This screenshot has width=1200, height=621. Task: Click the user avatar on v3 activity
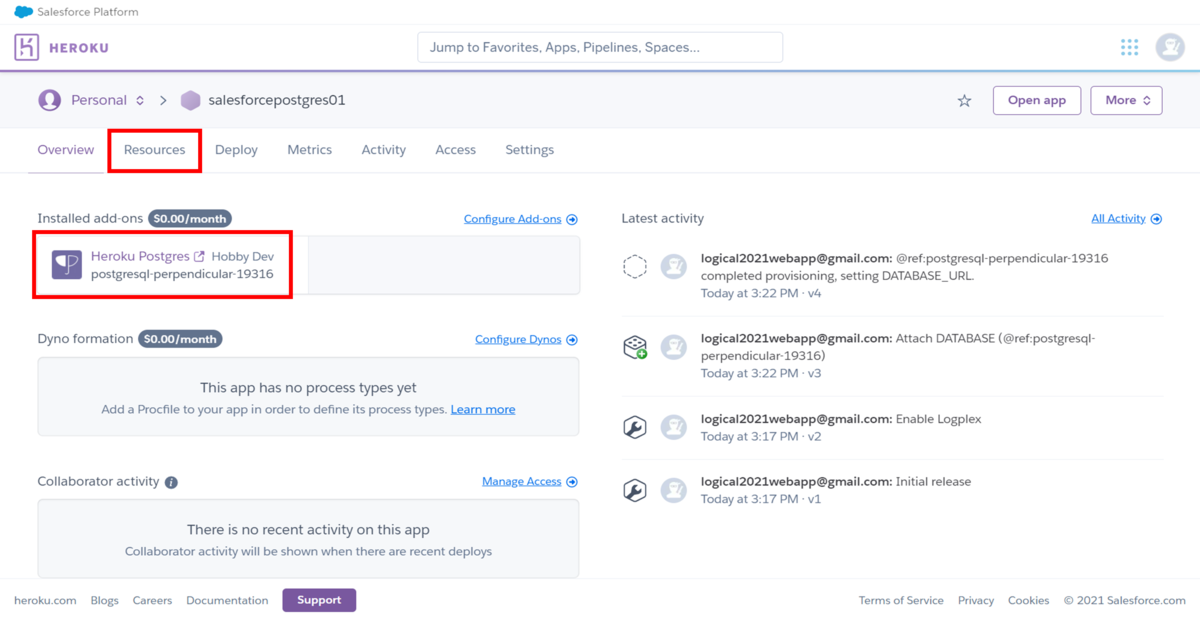tap(674, 347)
